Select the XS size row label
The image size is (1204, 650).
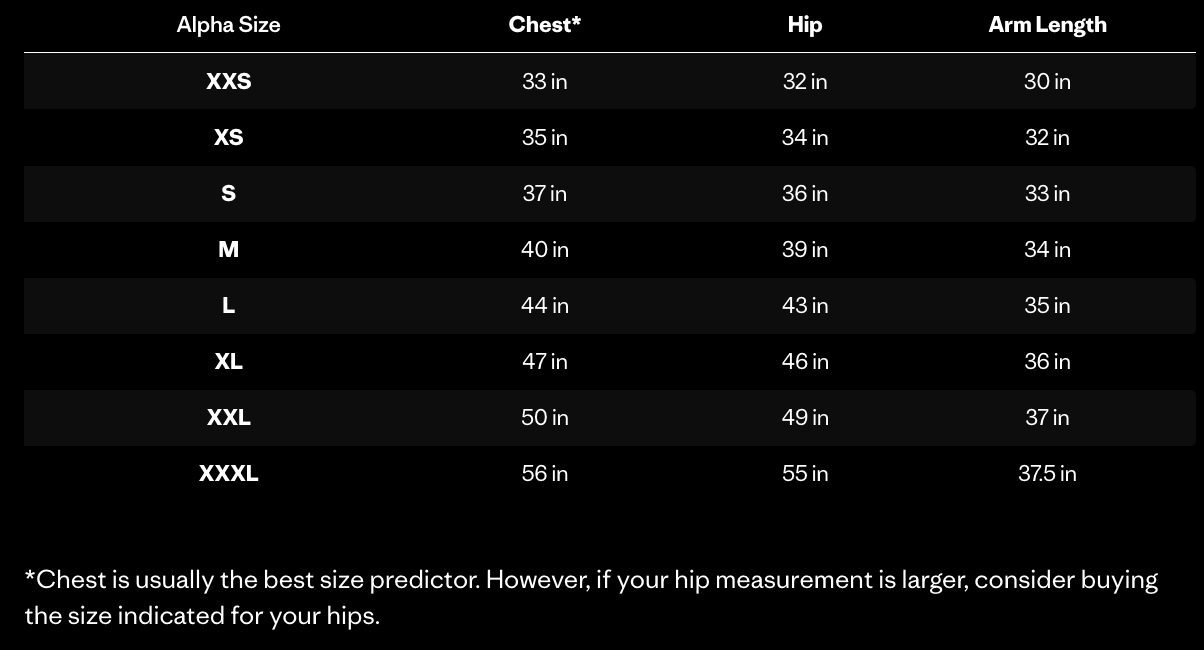(228, 137)
